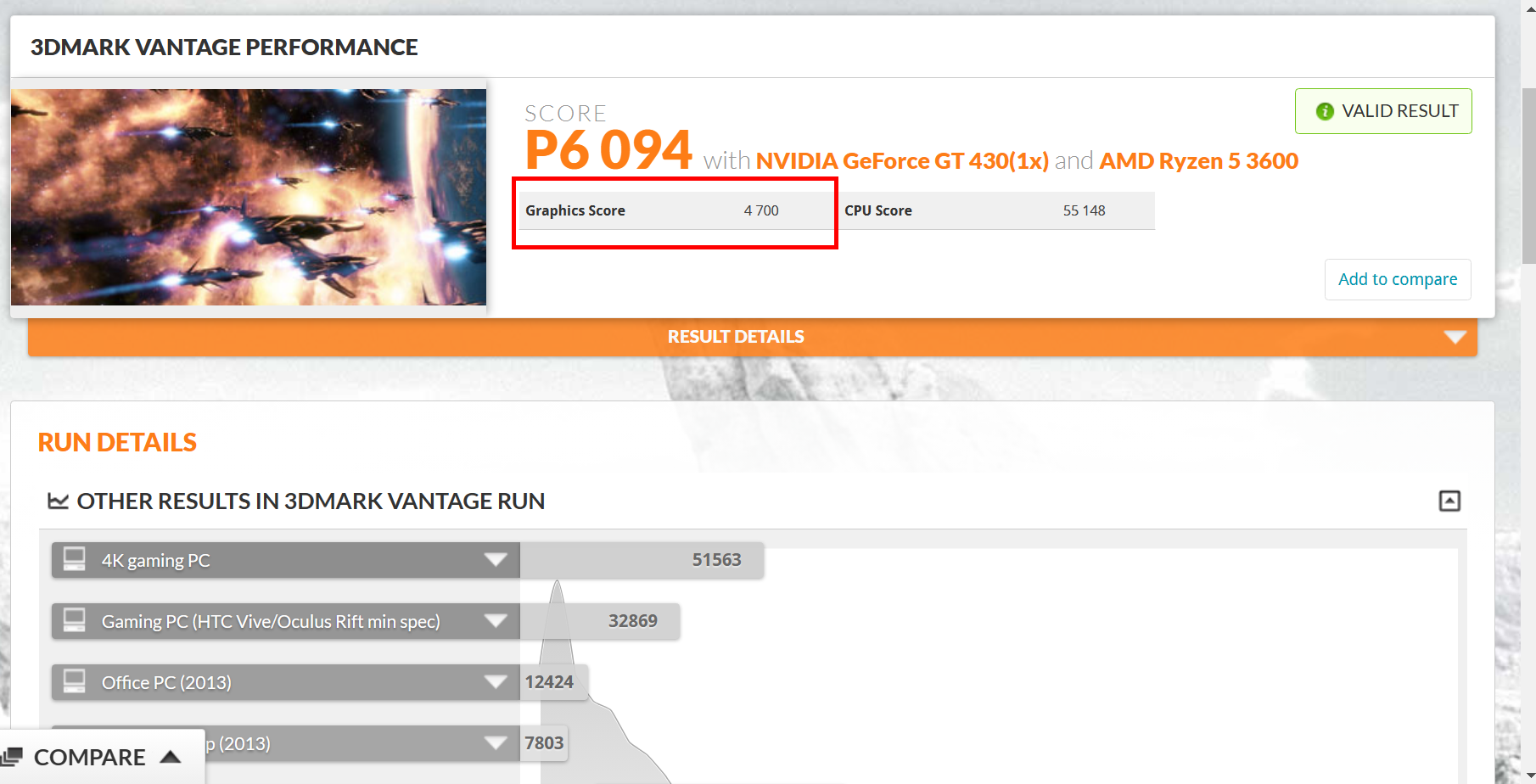This screenshot has height=784, width=1536.
Task: Click the Add to compare button
Action: [x=1398, y=279]
